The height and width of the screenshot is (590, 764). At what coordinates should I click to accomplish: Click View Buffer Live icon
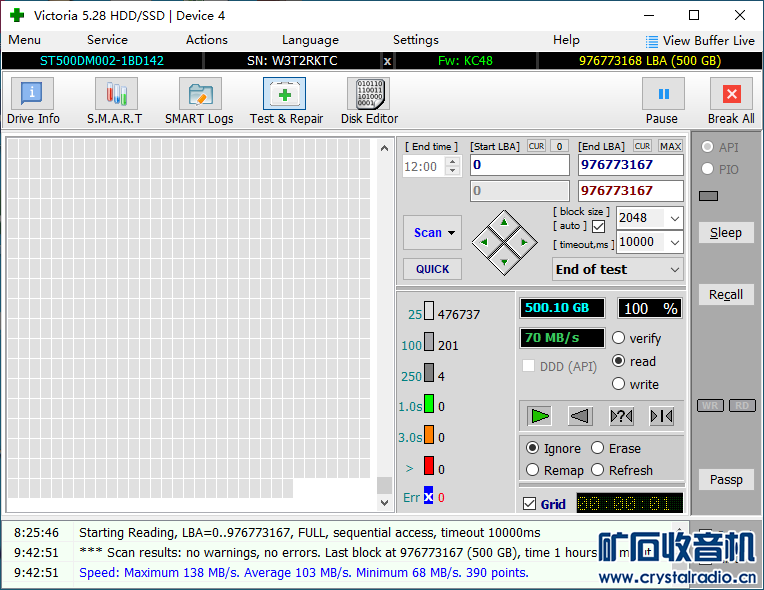click(x=652, y=41)
